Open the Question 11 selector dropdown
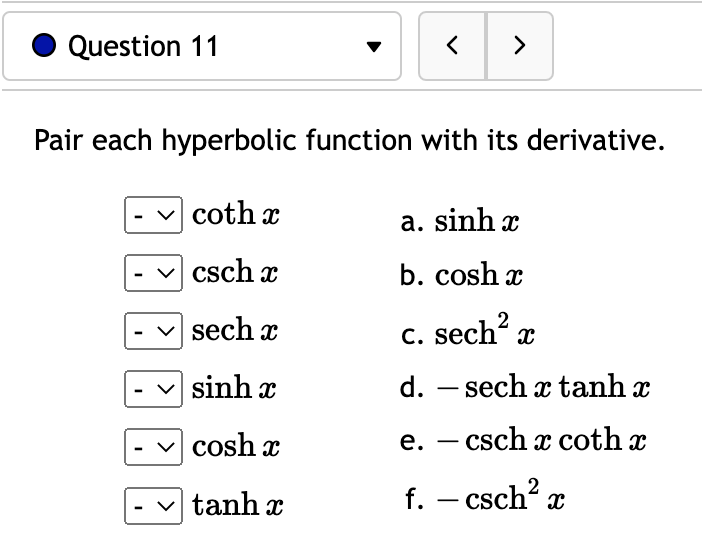 [x=202, y=46]
